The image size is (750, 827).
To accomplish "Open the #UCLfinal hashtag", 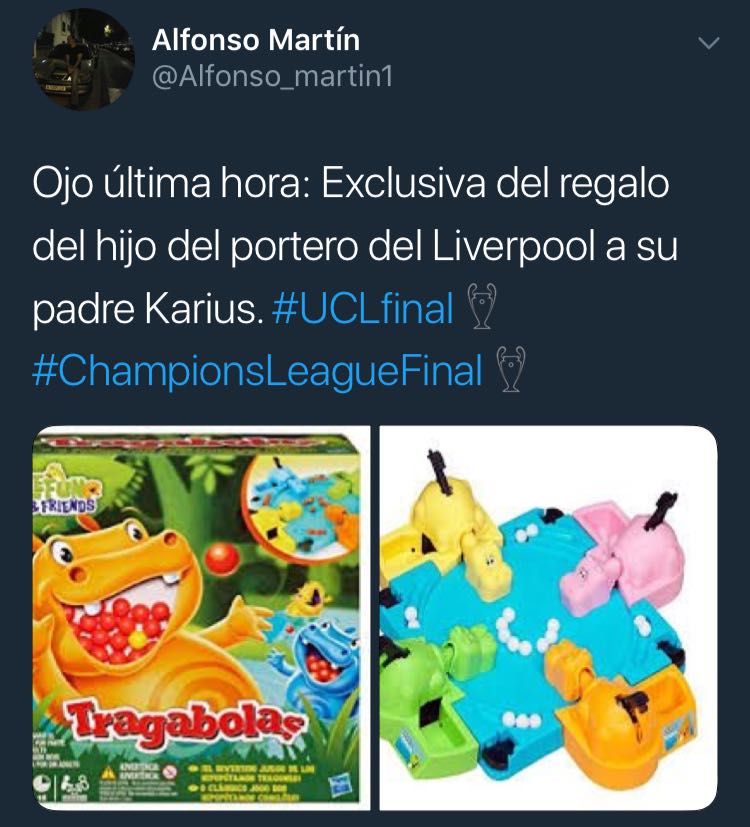I will (363, 309).
